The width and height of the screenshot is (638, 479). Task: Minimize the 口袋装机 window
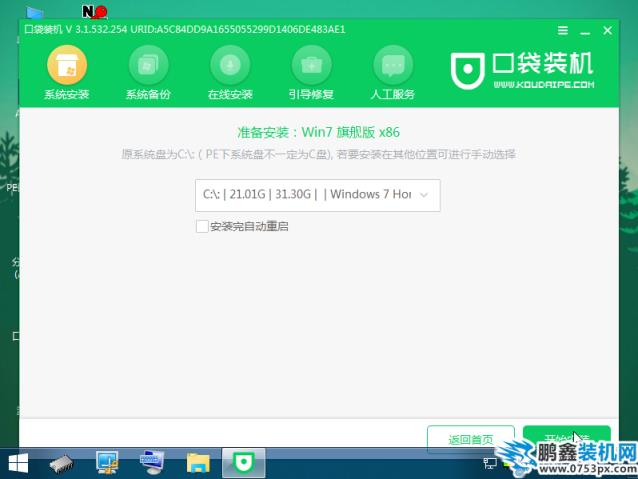click(585, 32)
